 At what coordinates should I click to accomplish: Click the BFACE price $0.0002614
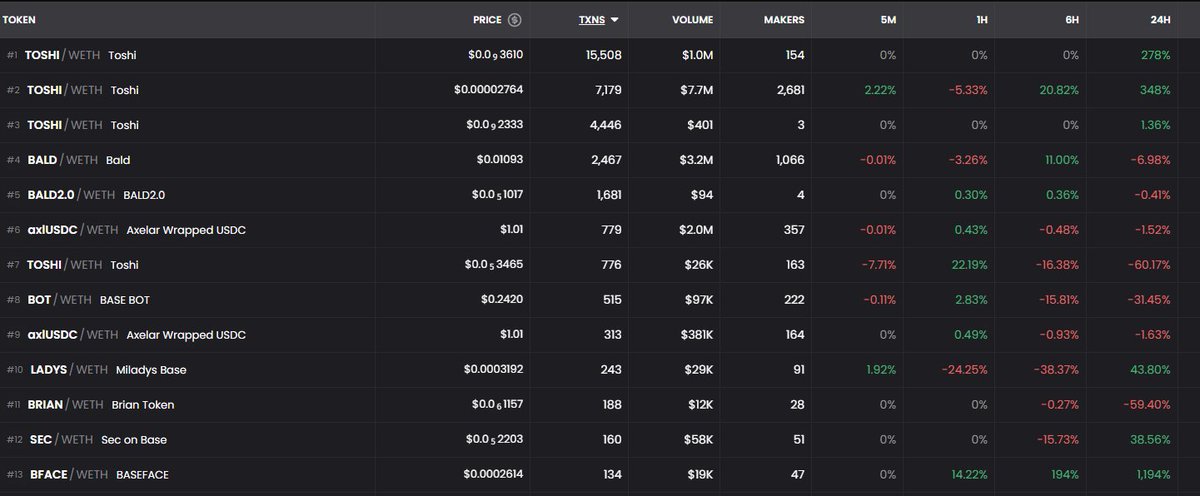point(493,475)
